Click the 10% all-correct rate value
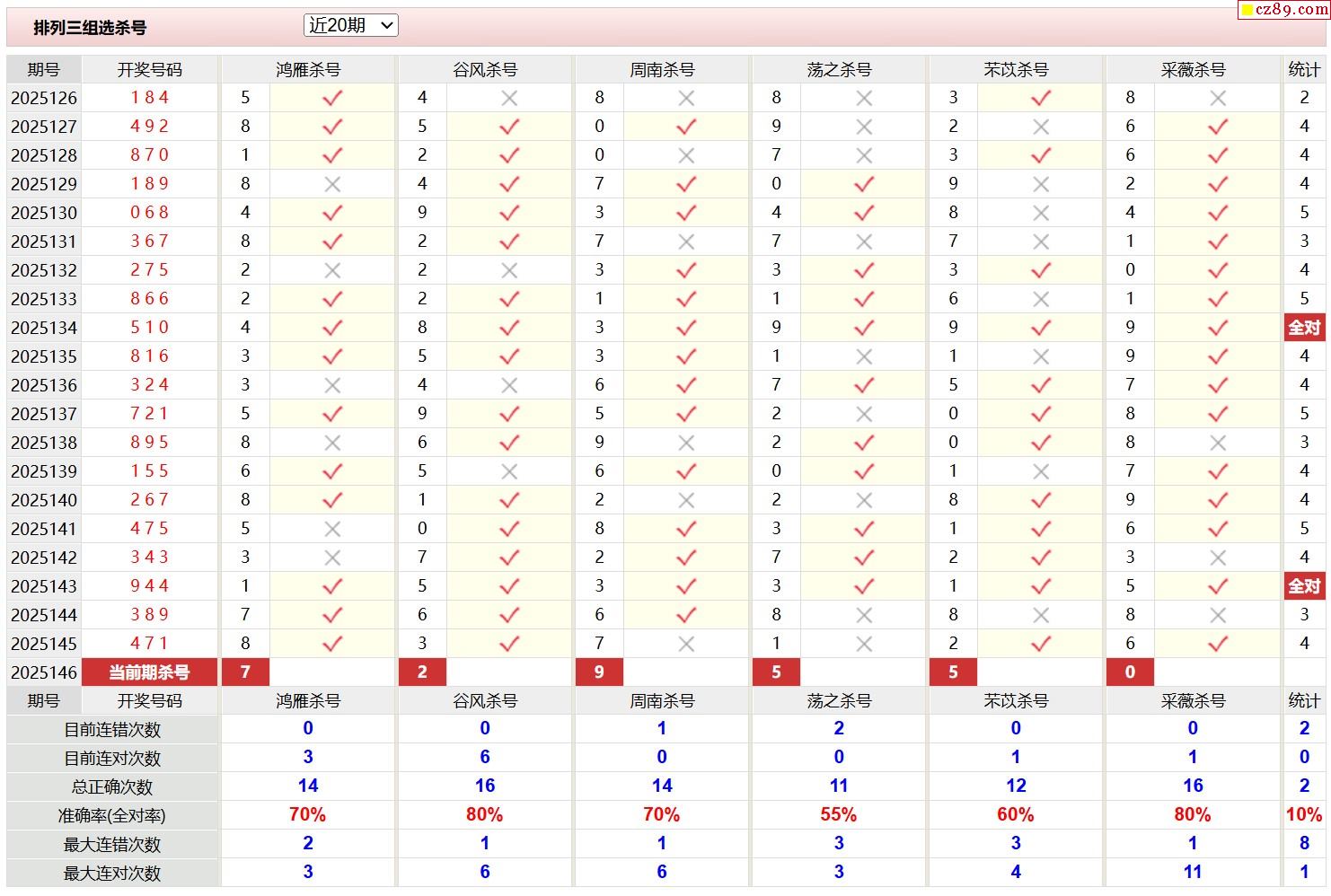1331x896 pixels. tap(1304, 815)
